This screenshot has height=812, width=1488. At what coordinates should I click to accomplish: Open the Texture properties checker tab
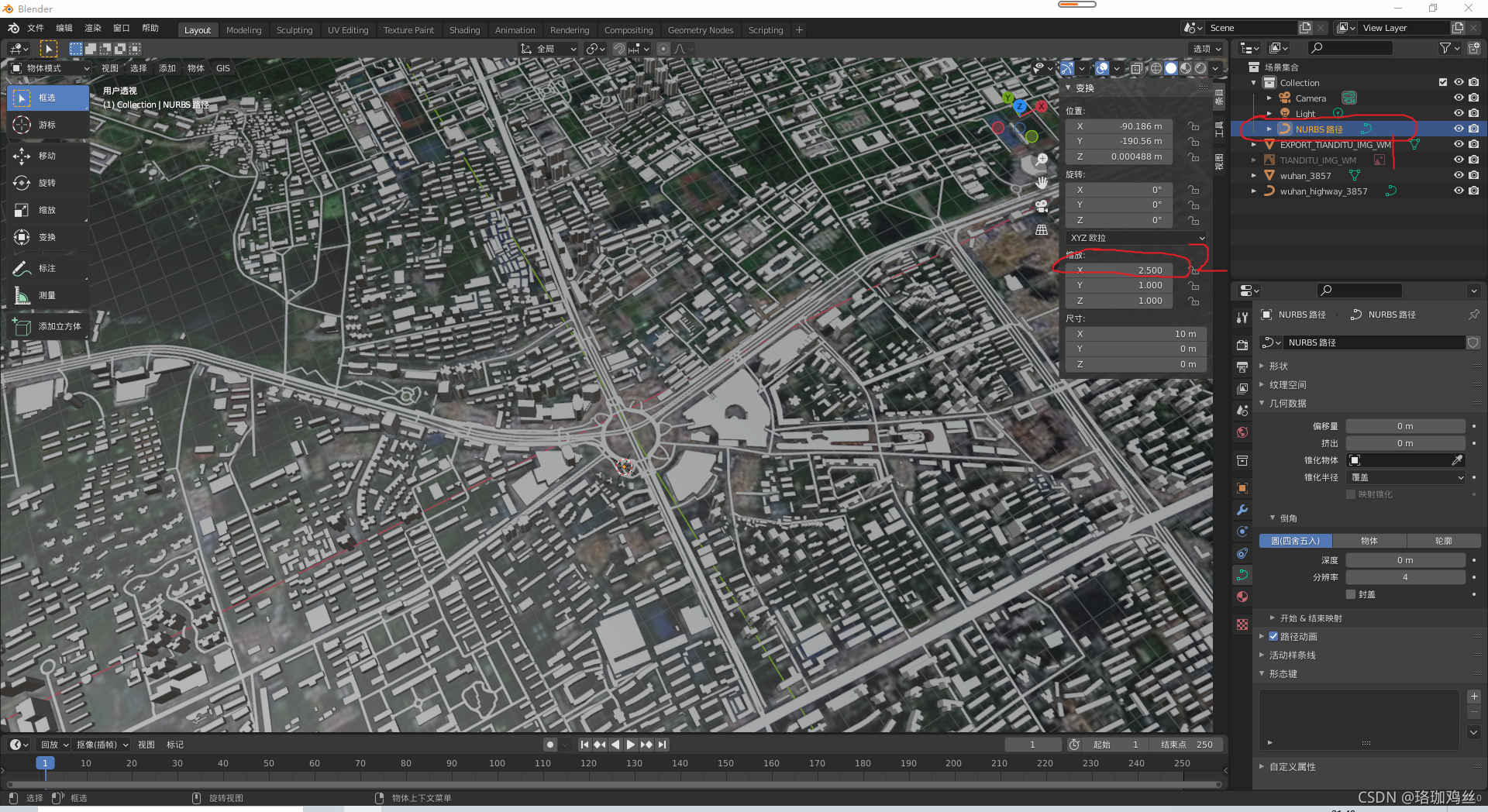[x=1242, y=624]
